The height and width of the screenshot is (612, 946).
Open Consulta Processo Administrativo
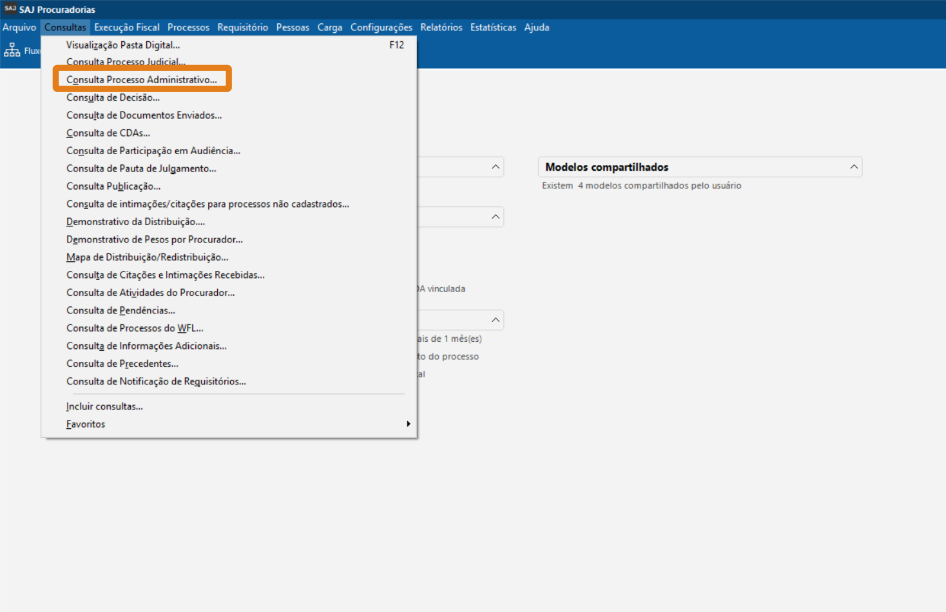coord(141,79)
